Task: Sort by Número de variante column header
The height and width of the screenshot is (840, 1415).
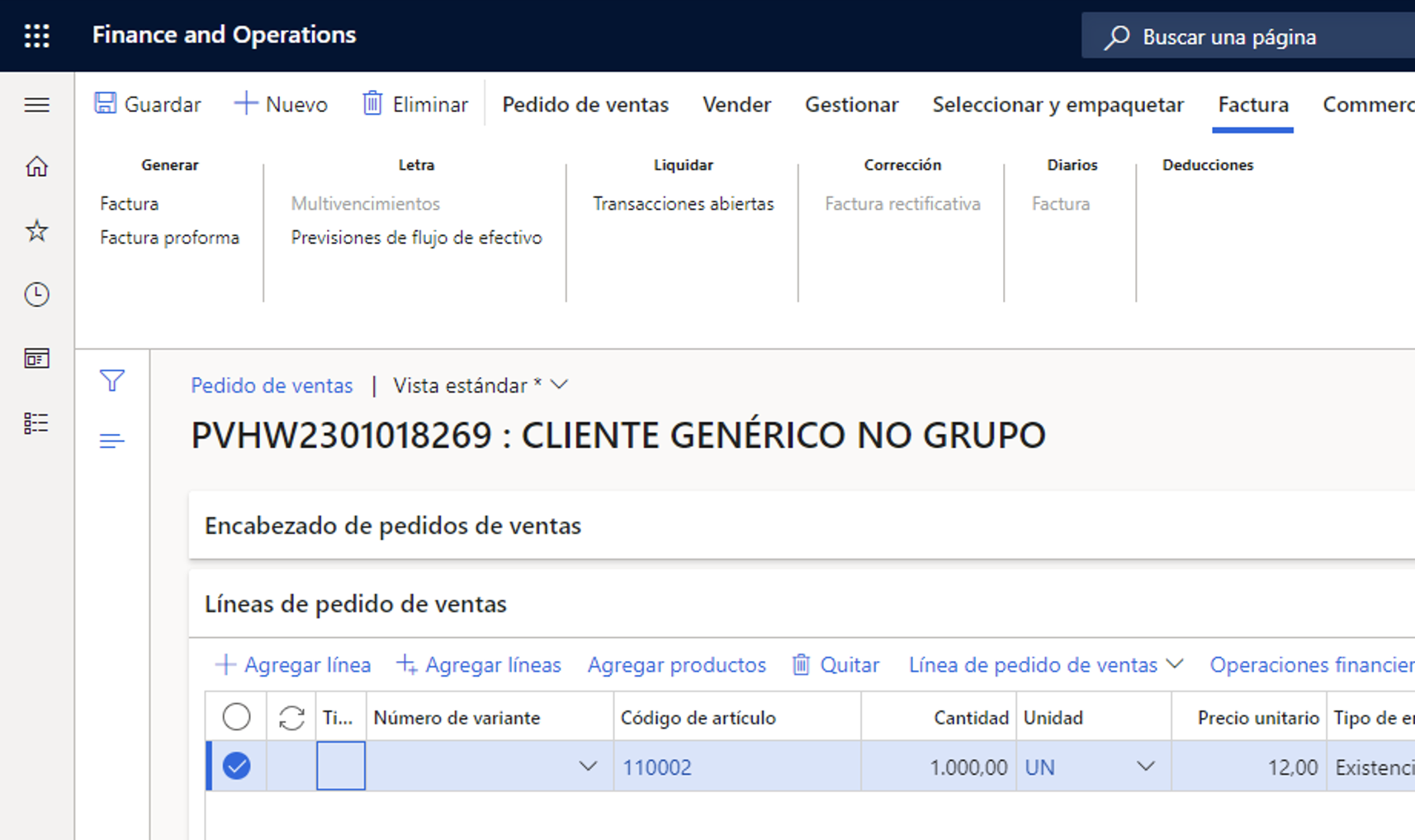Action: [x=490, y=718]
